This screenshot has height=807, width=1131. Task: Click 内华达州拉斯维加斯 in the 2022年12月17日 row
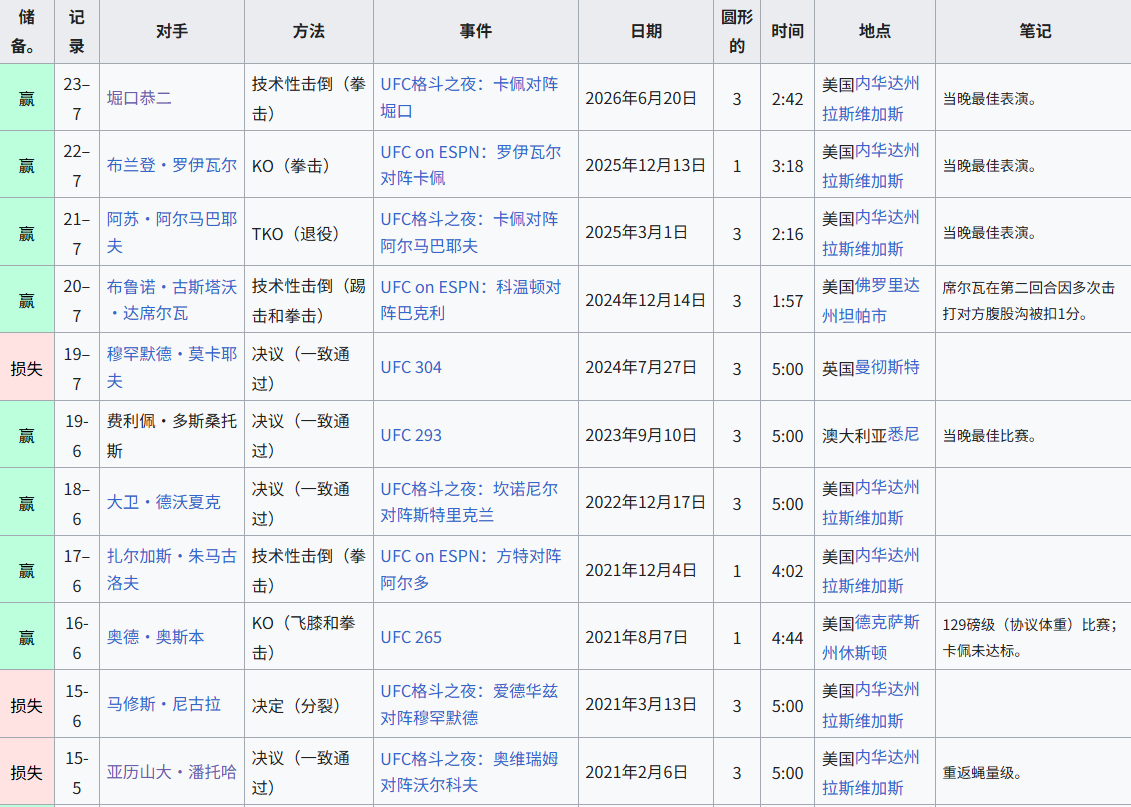[x=871, y=502]
